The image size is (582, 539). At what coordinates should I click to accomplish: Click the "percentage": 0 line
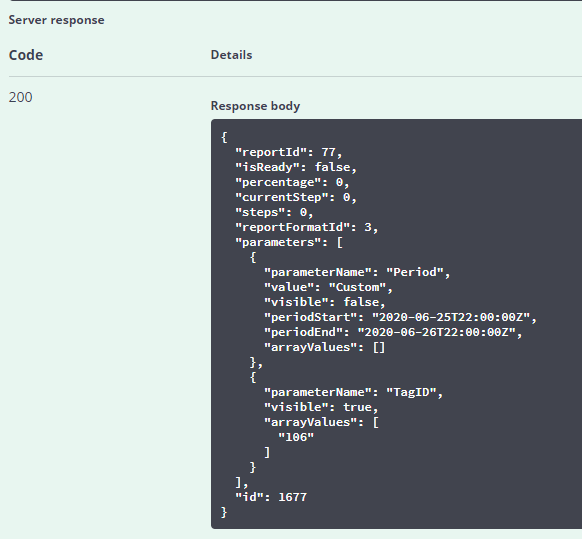tap(292, 182)
